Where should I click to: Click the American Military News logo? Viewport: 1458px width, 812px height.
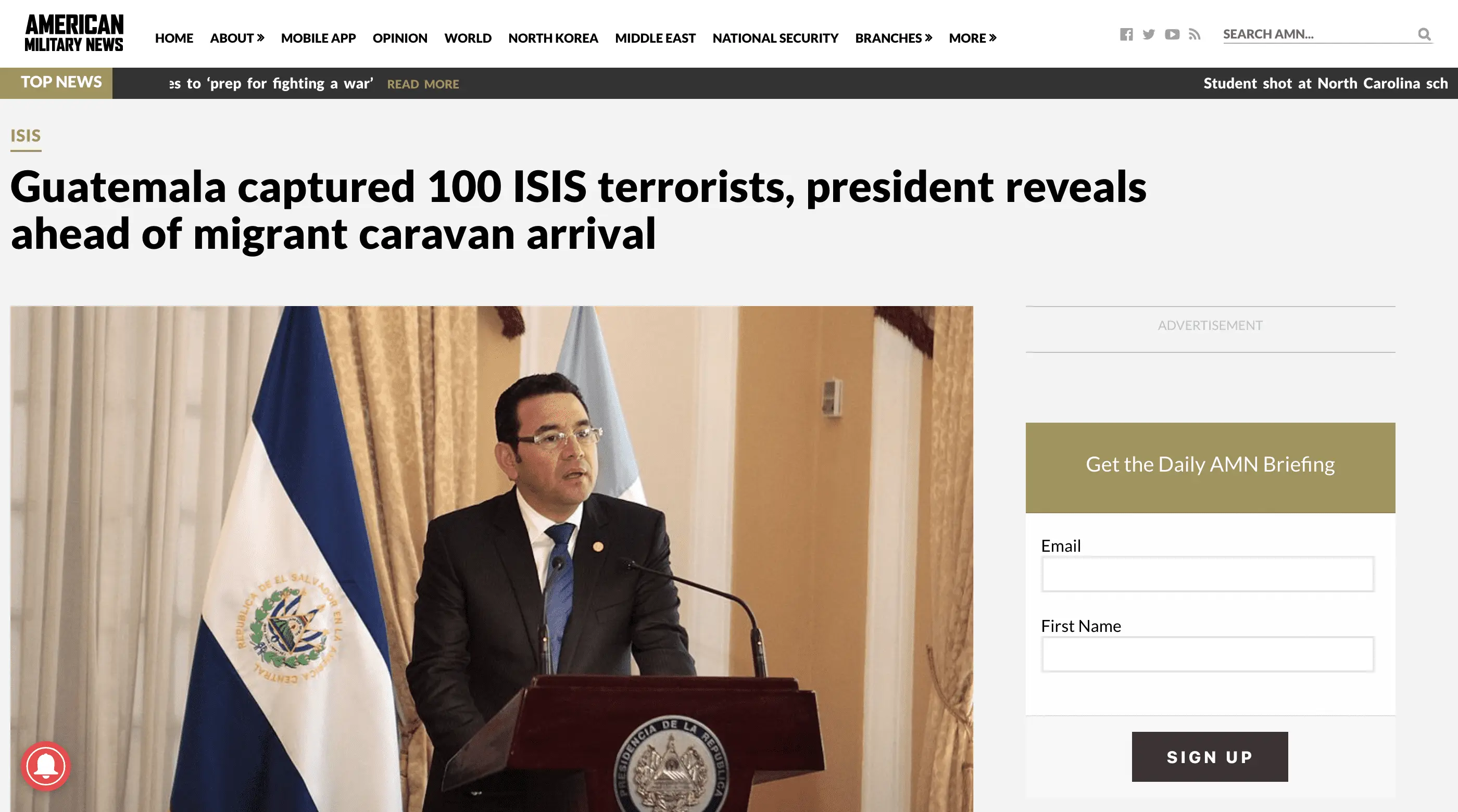(x=74, y=33)
